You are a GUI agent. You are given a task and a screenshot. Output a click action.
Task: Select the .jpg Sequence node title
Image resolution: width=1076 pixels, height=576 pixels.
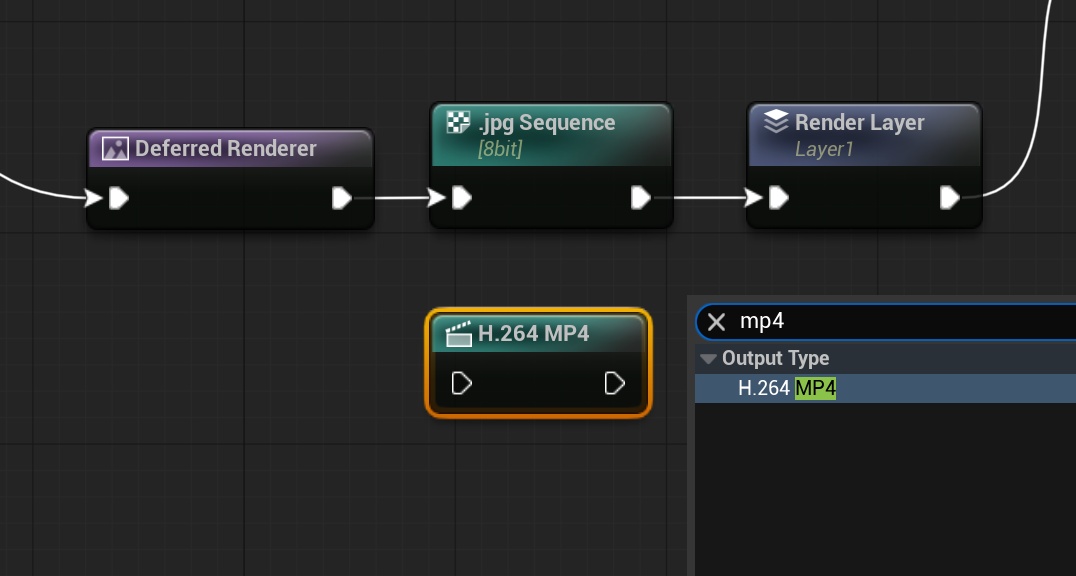click(546, 123)
